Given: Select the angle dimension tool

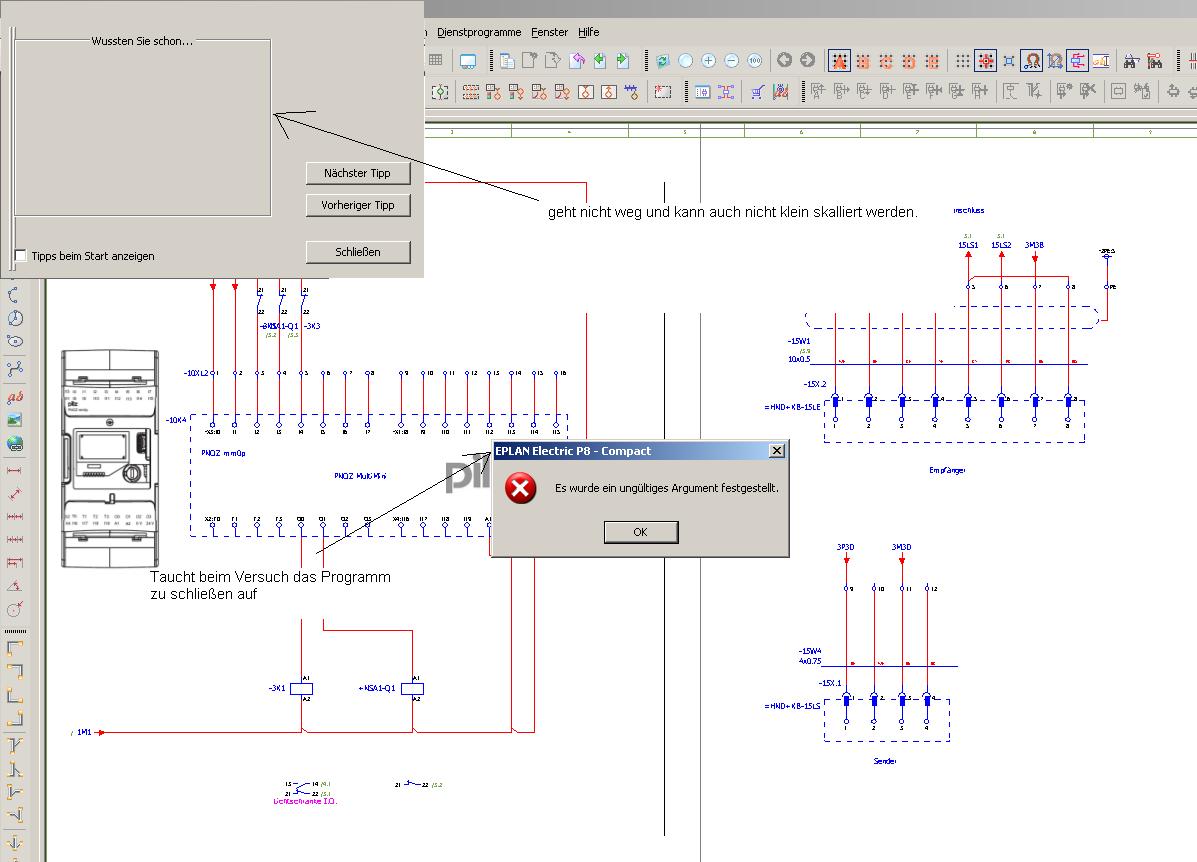Looking at the screenshot, I should tap(15, 586).
